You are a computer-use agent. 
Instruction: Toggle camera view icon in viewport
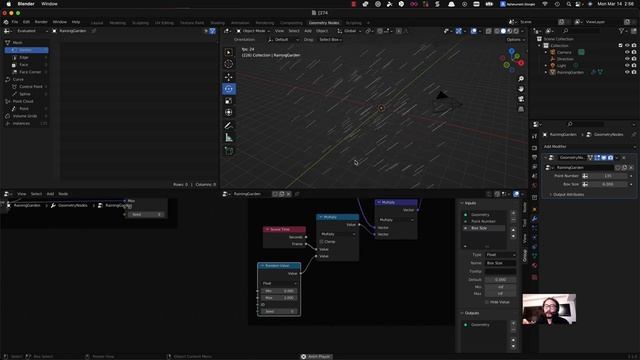tap(521, 99)
